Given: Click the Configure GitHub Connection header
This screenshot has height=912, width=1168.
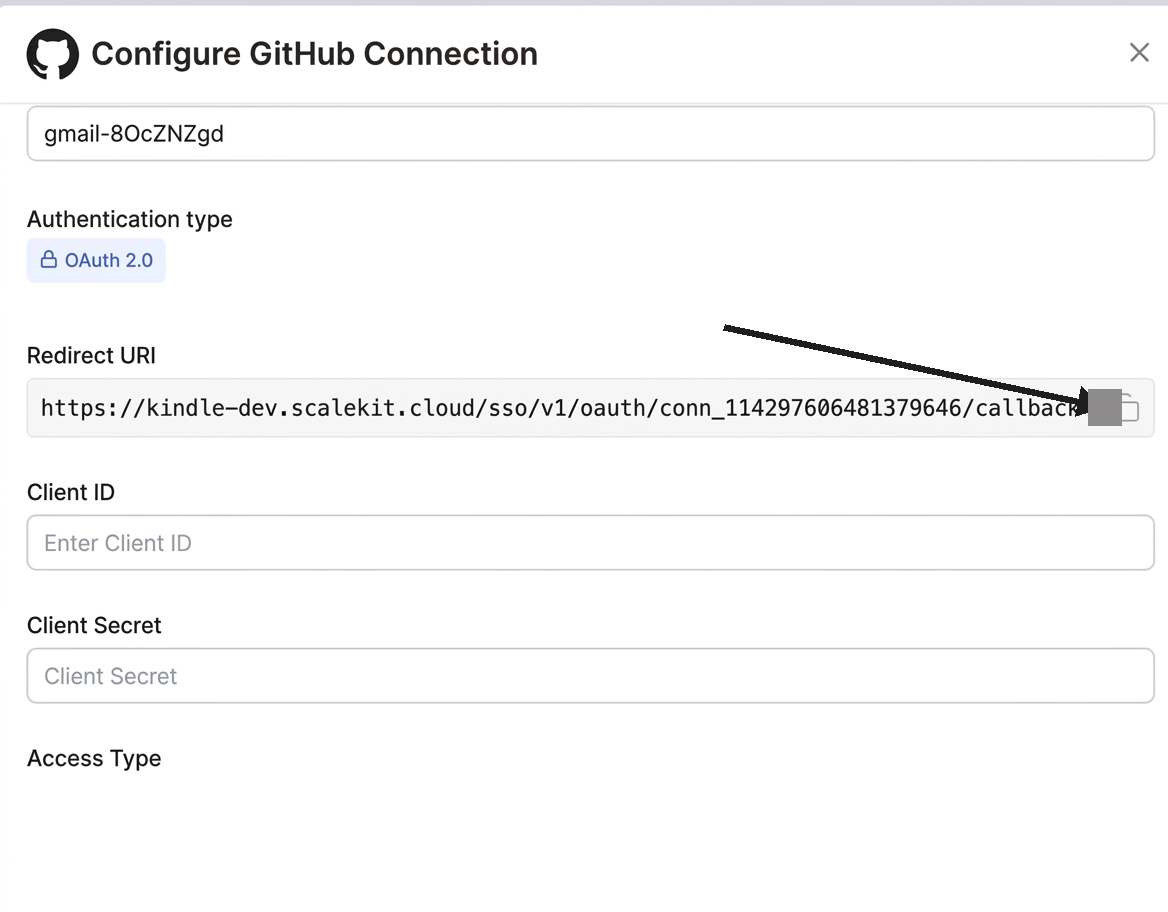Looking at the screenshot, I should 313,54.
